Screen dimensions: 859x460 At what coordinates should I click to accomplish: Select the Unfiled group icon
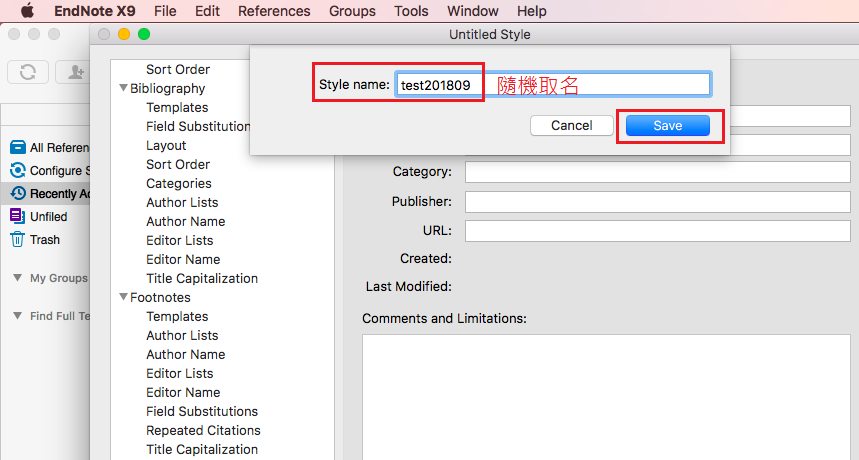(x=18, y=216)
